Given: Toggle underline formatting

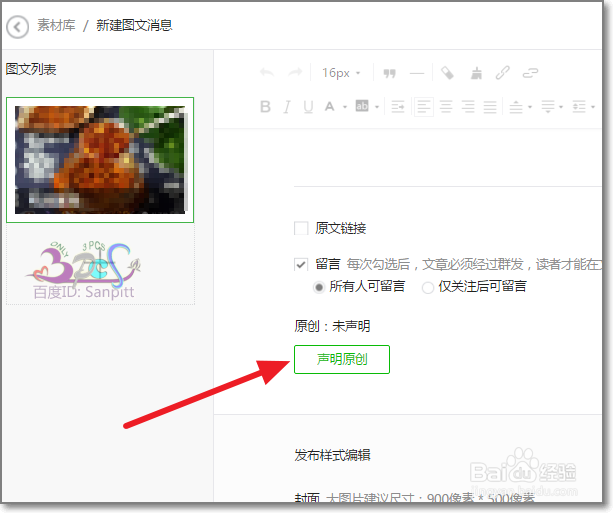Looking at the screenshot, I should pyautogui.click(x=308, y=107).
